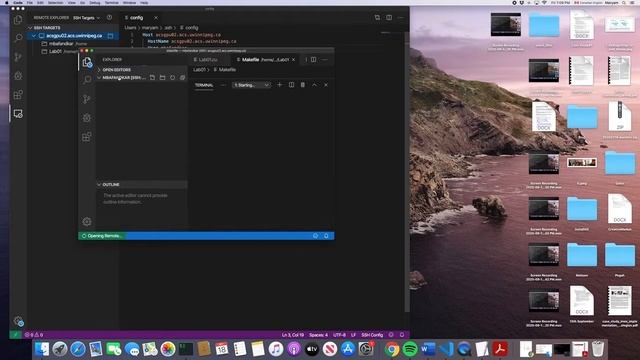Click notification bell in back window status bar

tap(402, 335)
